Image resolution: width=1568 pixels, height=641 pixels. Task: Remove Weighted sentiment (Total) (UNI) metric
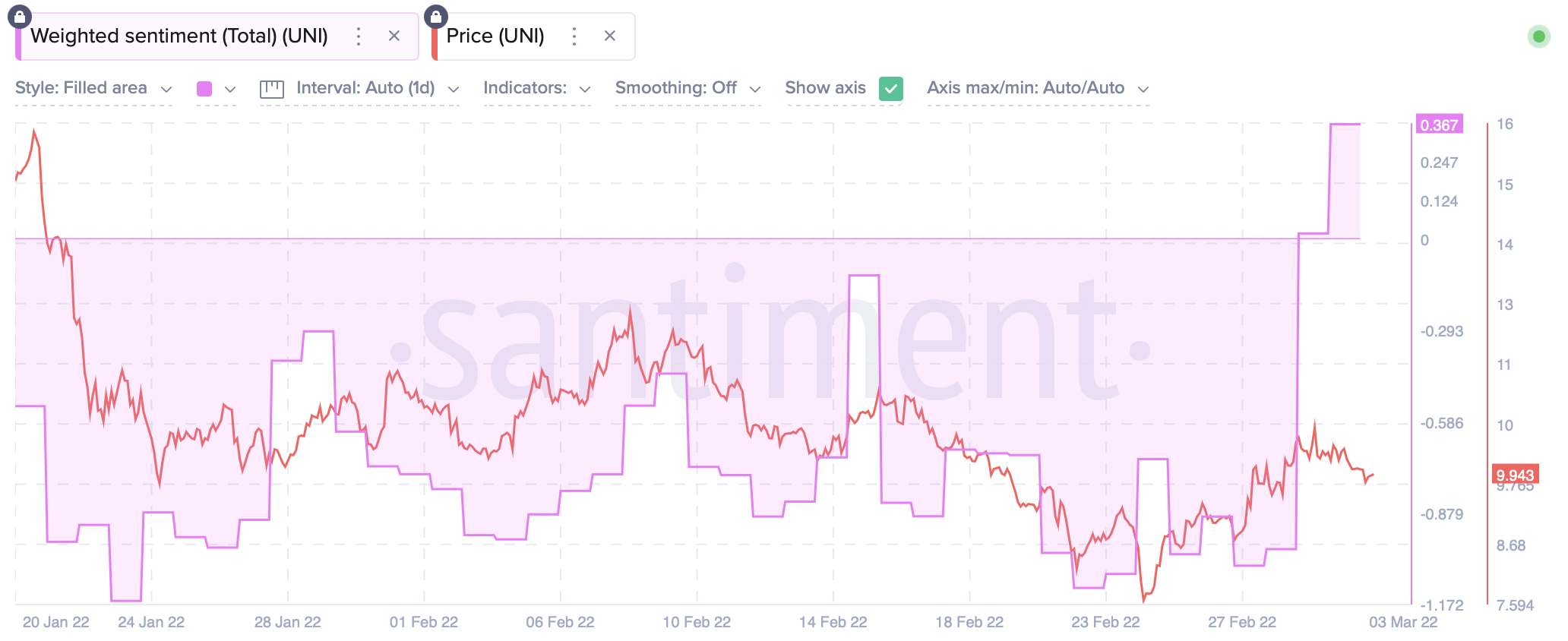(x=394, y=36)
